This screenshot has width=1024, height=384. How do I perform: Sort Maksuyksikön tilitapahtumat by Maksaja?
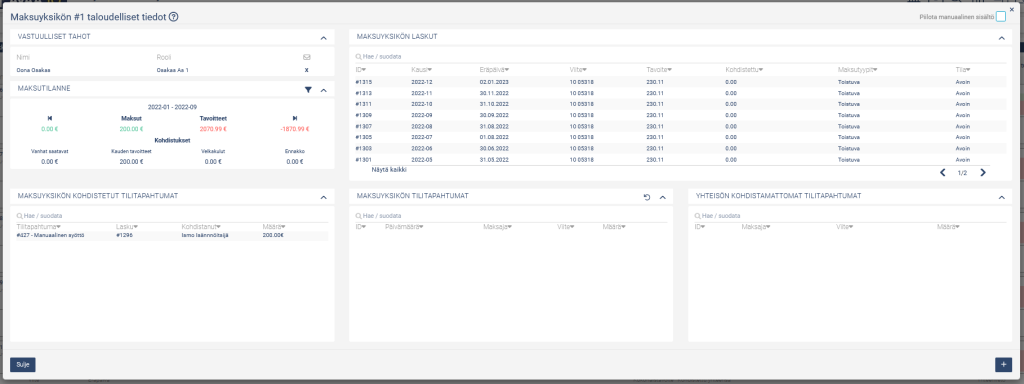497,227
